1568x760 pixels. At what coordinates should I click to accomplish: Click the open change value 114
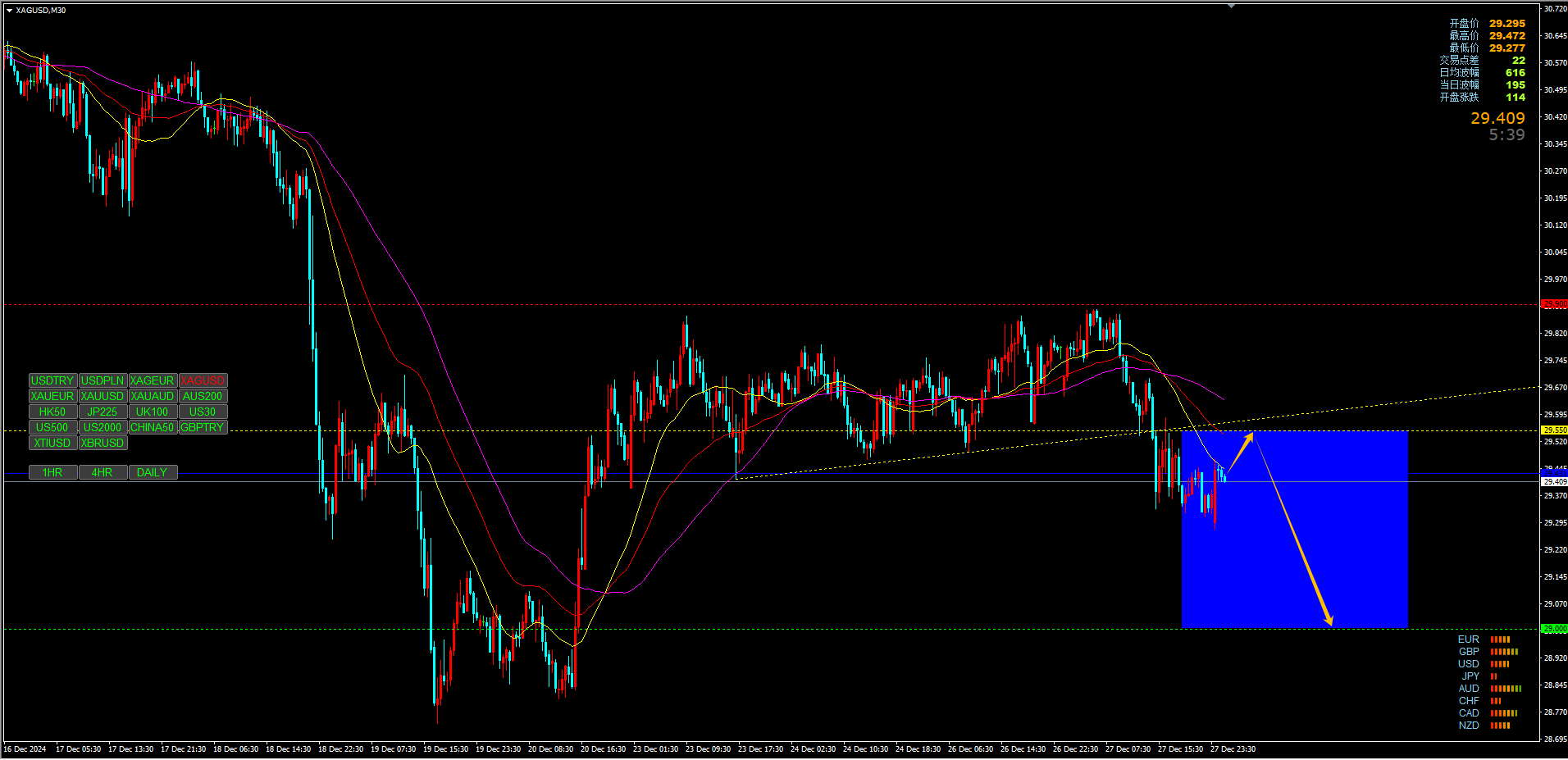tap(1516, 98)
